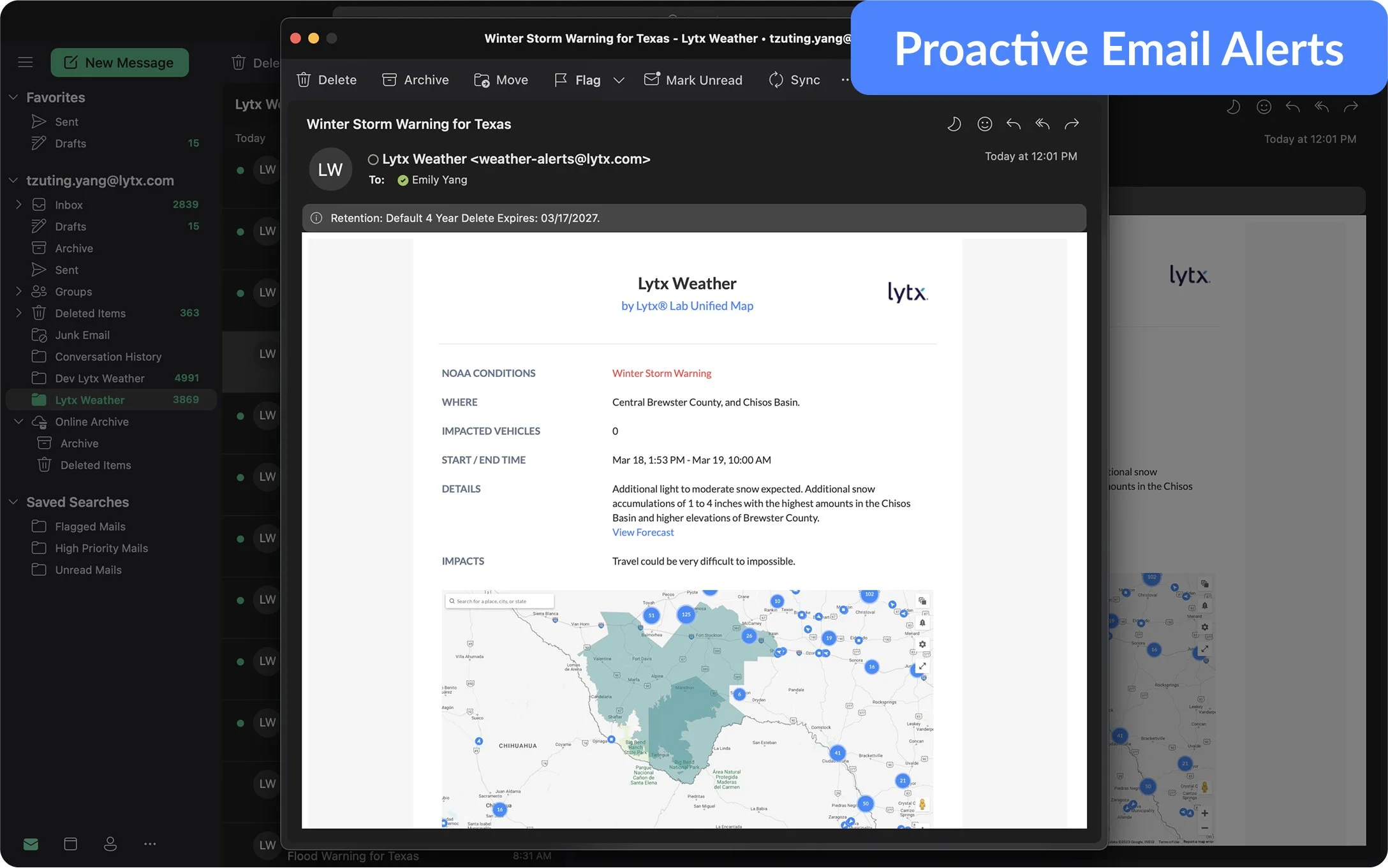Click the Move to folder icon
This screenshot has width=1388, height=868.
(x=482, y=80)
